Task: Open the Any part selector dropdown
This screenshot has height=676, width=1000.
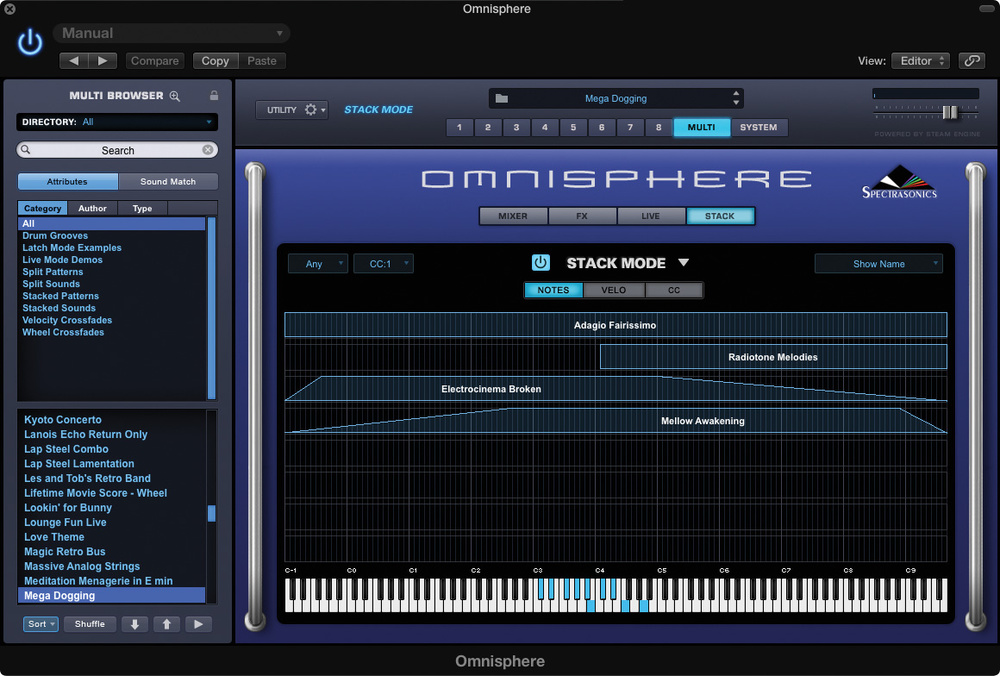Action: point(318,263)
